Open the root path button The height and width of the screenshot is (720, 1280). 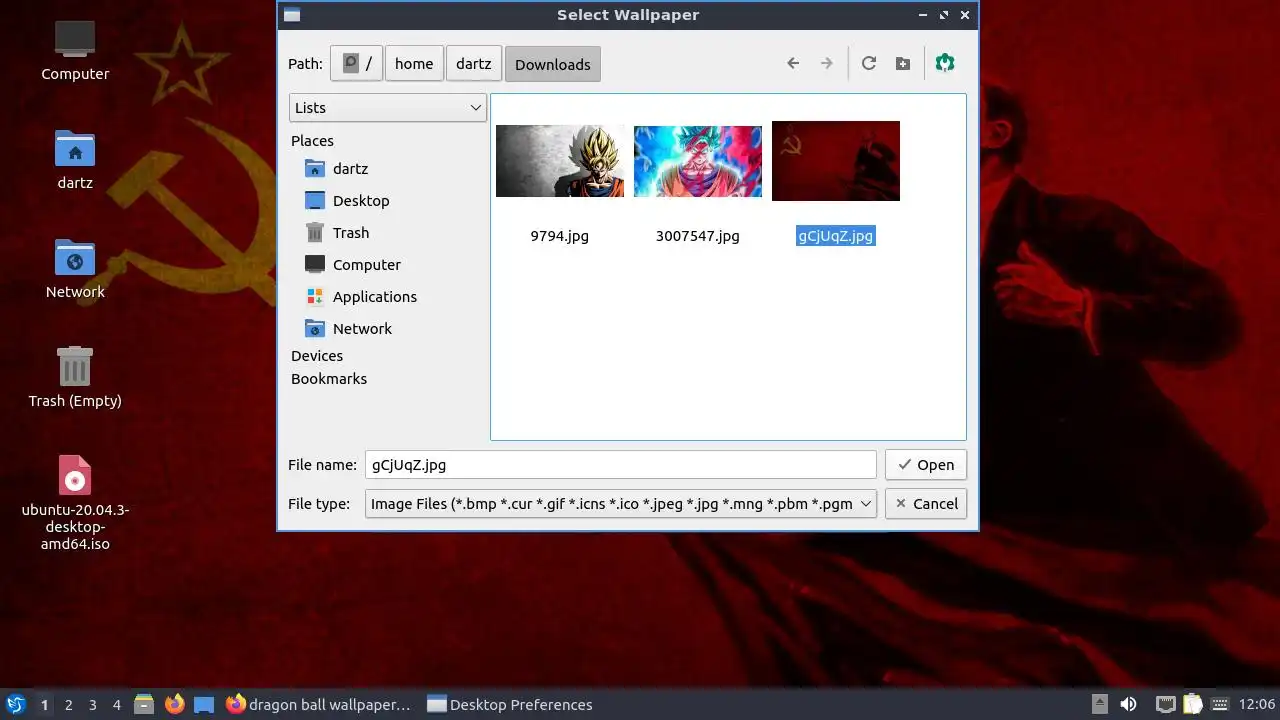point(356,64)
